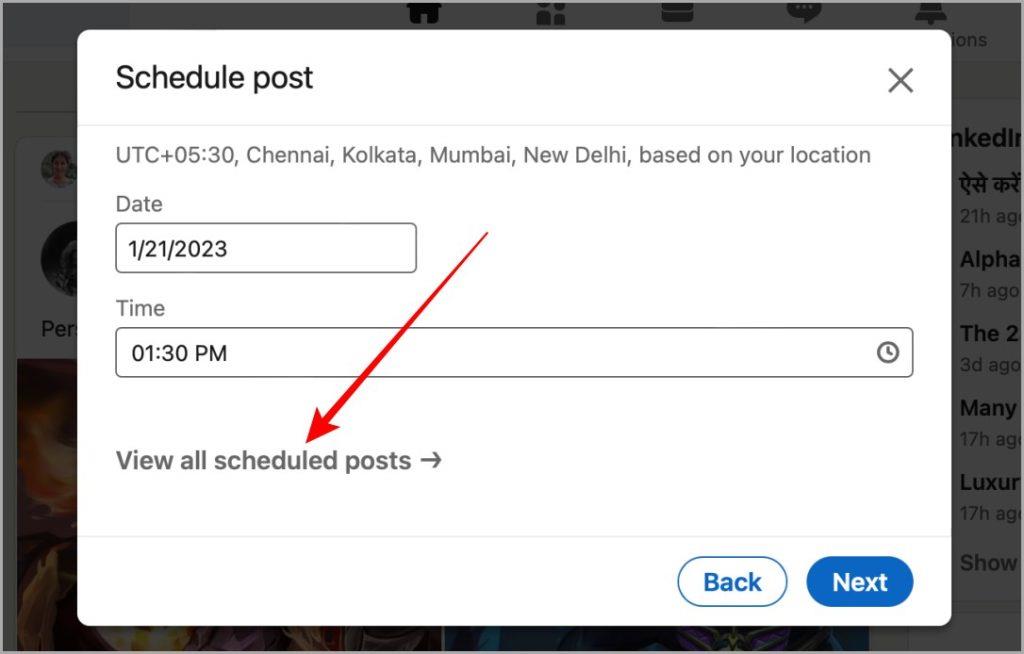The width and height of the screenshot is (1024, 654).
Task: Click the arrow next to scheduled posts
Action: coord(431,460)
